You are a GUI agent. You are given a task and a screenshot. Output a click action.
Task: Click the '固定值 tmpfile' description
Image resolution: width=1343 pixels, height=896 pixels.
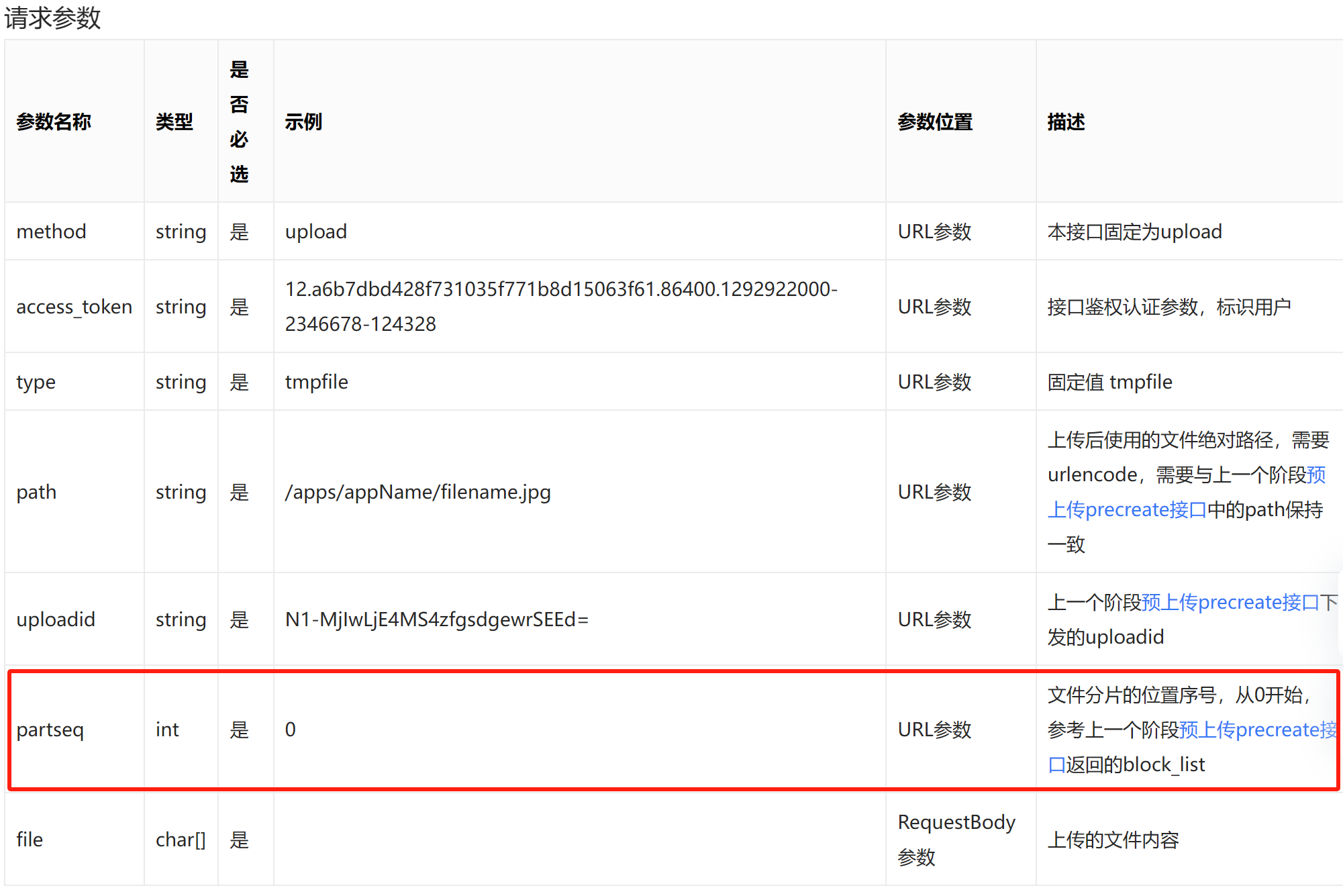point(1109,382)
